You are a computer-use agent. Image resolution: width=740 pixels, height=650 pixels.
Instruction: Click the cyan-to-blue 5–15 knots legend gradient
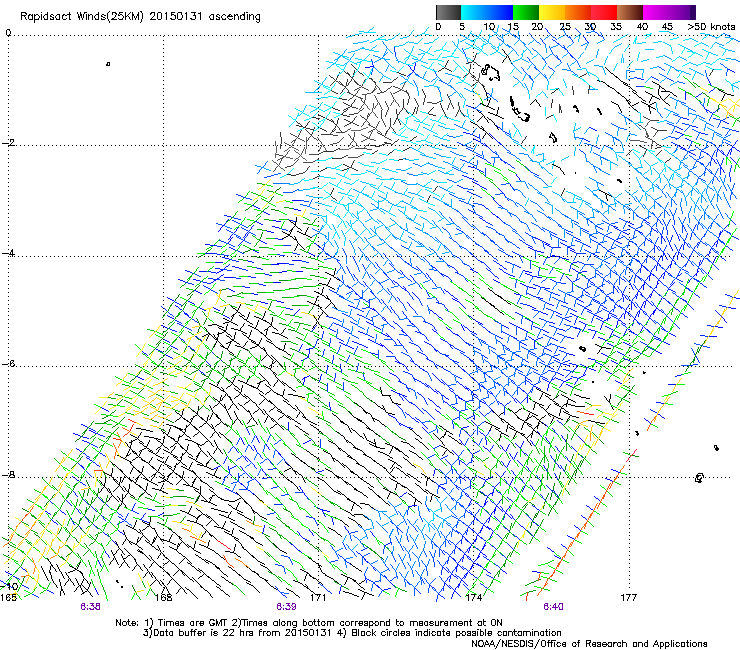(487, 12)
